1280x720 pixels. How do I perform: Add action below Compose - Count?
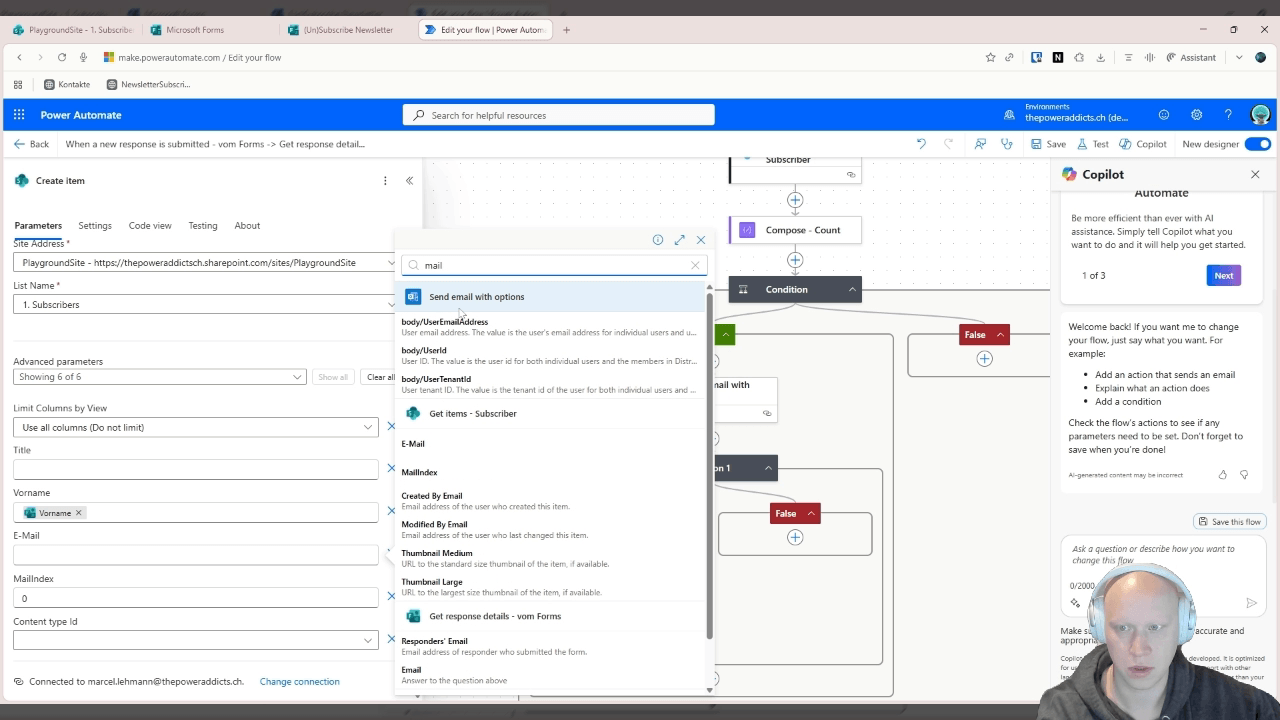tap(795, 260)
